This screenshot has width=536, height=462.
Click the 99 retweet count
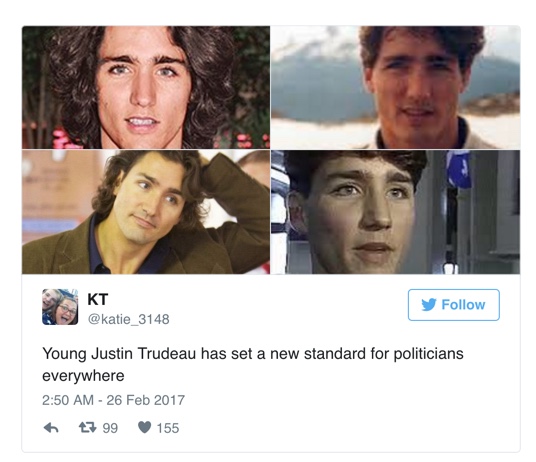[110, 428]
